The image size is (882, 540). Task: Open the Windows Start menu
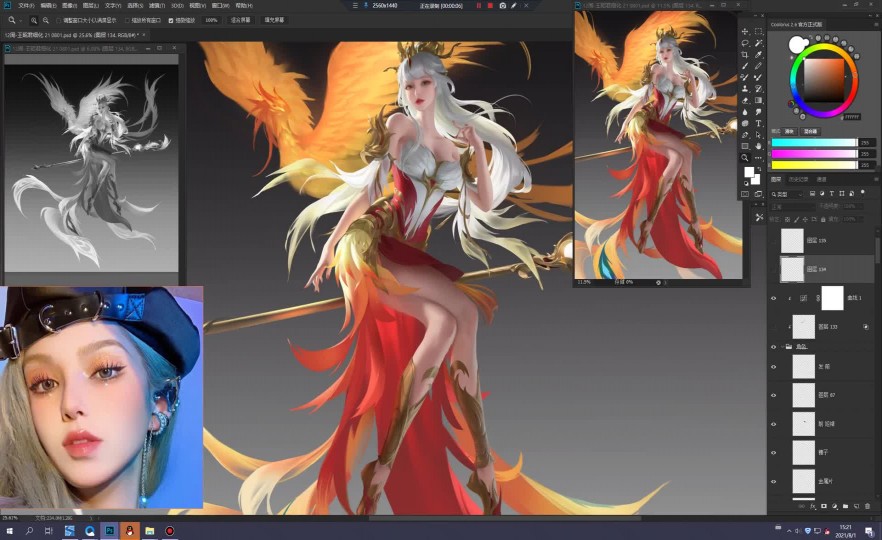[x=10, y=530]
